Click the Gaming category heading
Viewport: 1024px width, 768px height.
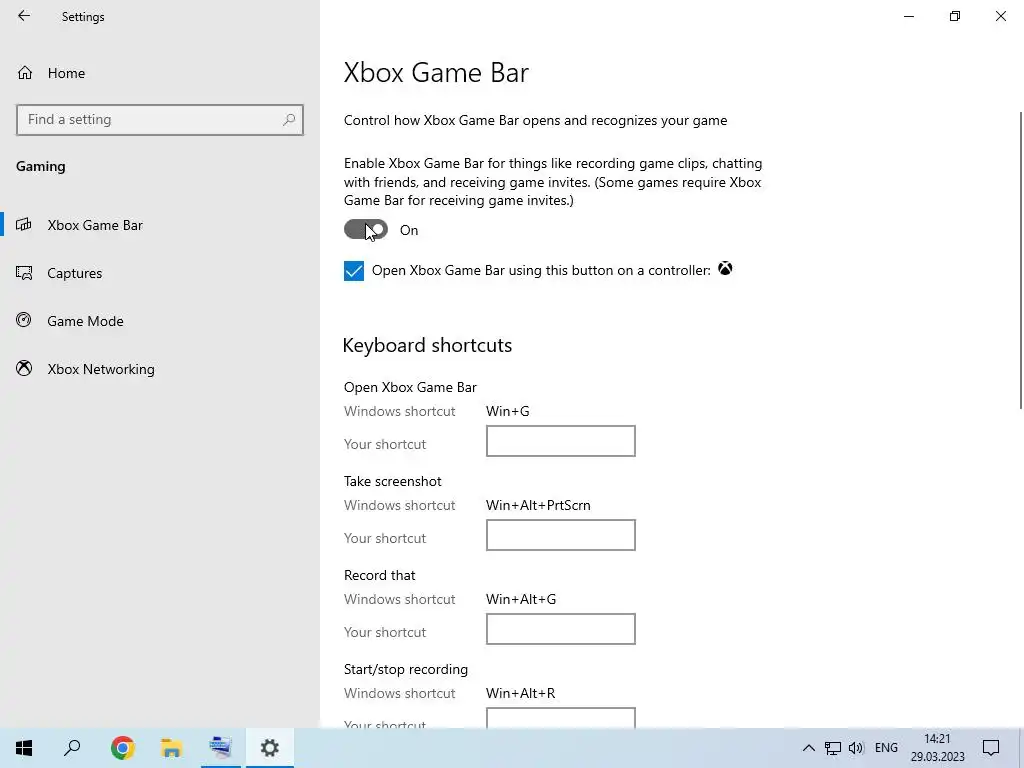[40, 167]
